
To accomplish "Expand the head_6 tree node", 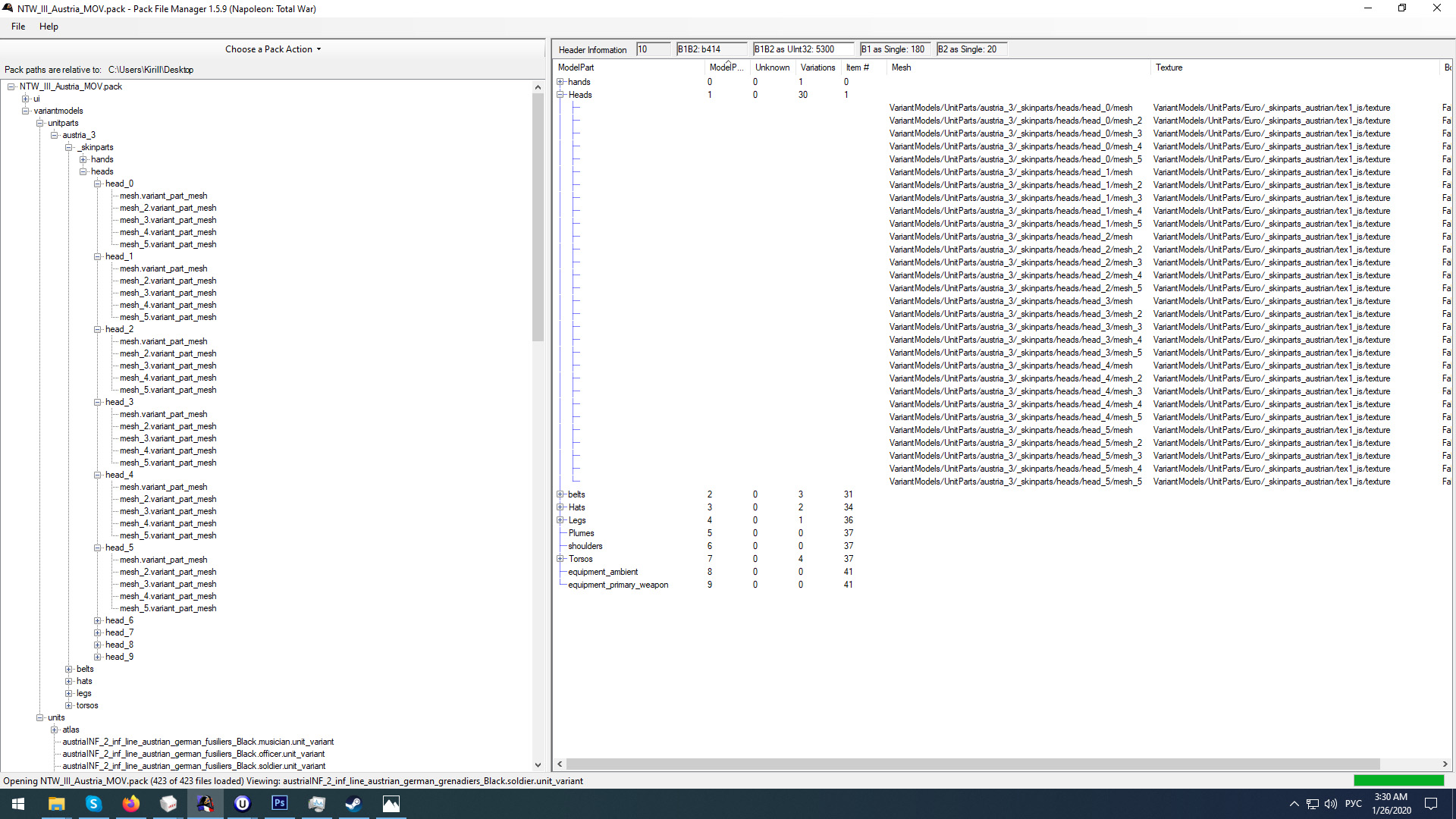I will coord(97,621).
